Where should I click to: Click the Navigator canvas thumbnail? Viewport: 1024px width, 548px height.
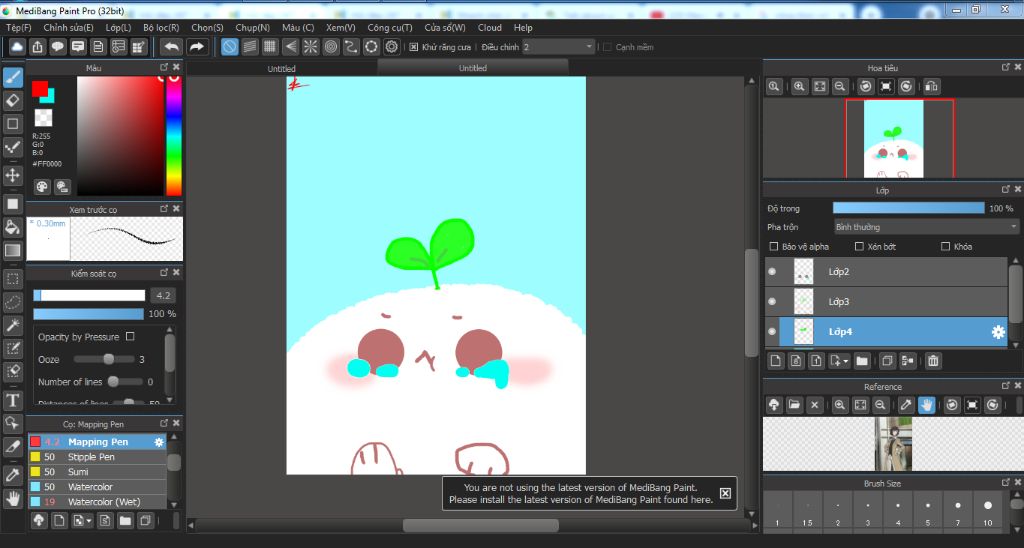click(893, 138)
